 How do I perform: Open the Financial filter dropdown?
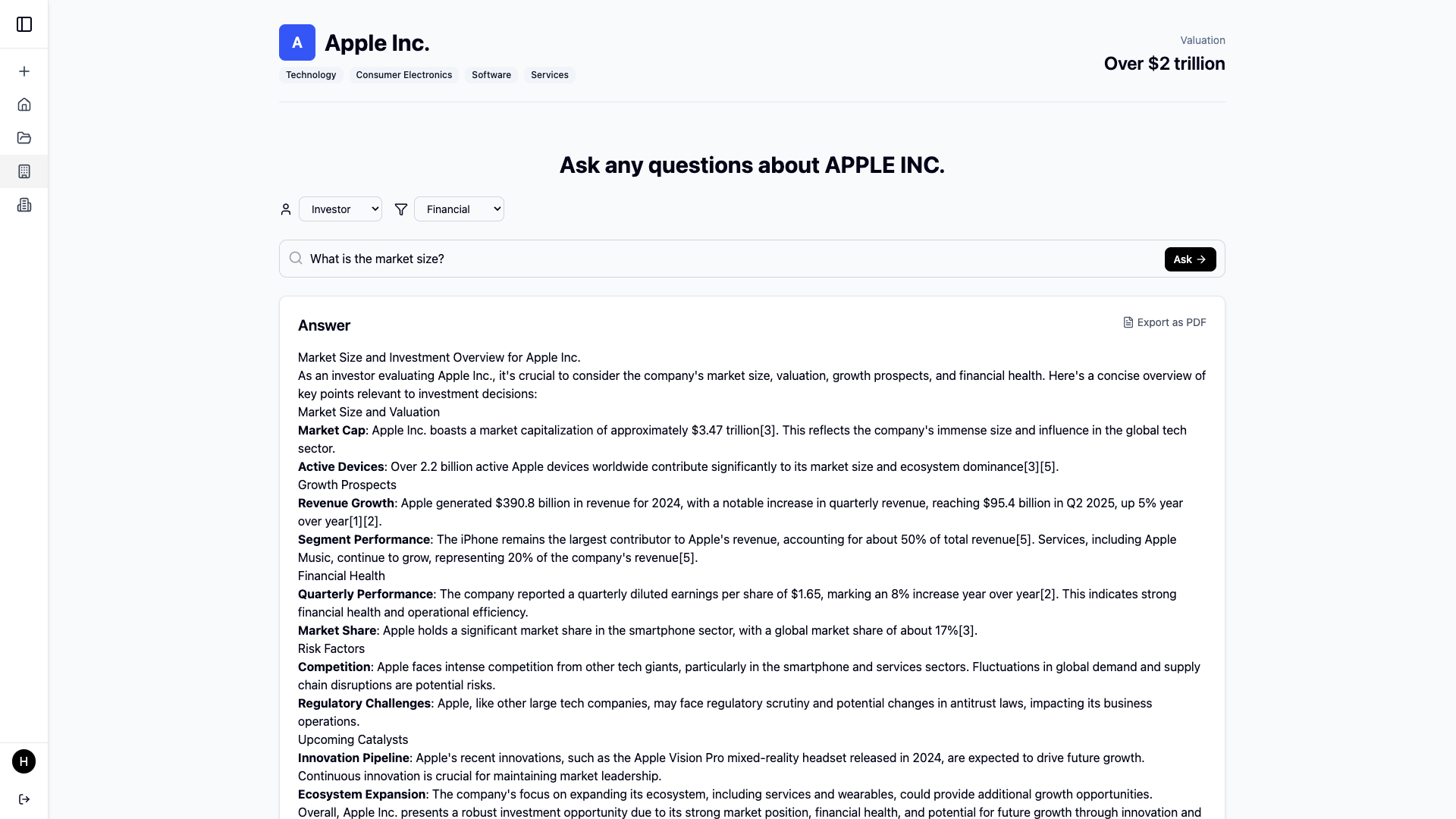click(459, 209)
